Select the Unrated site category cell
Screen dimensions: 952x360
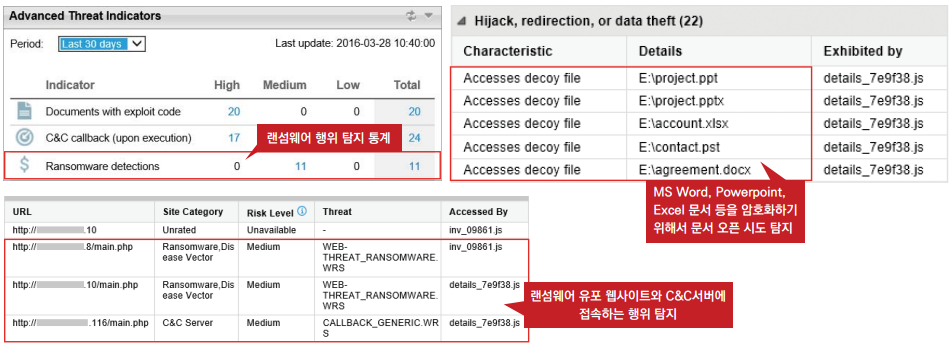coord(178,230)
